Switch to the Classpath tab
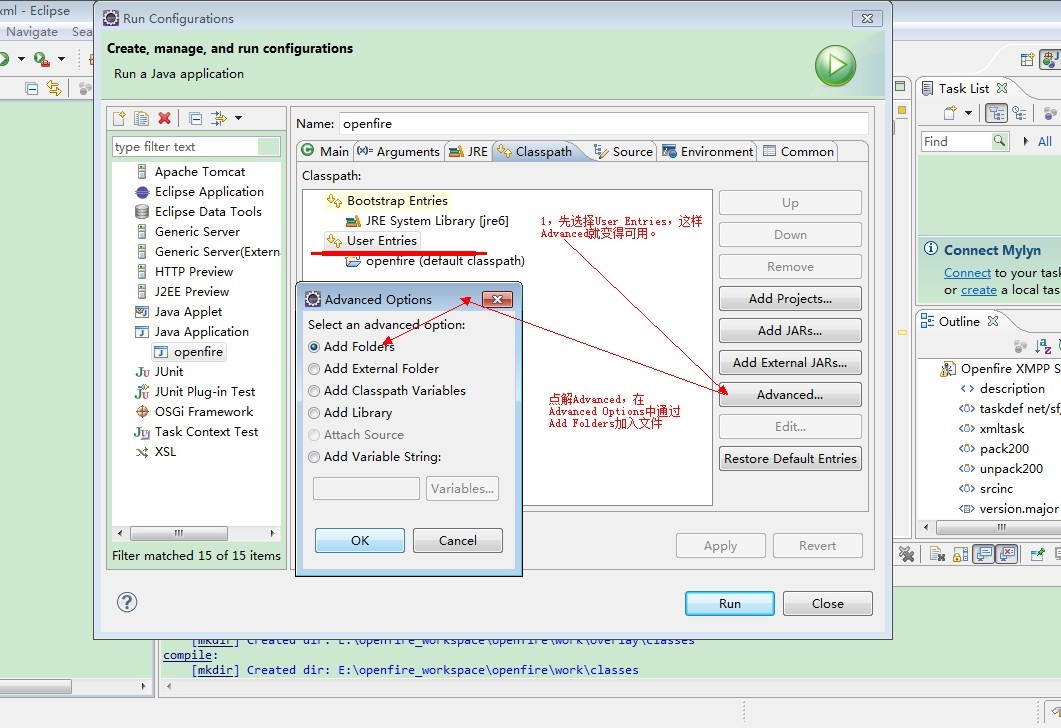Image resolution: width=1061 pixels, height=728 pixels. click(535, 152)
